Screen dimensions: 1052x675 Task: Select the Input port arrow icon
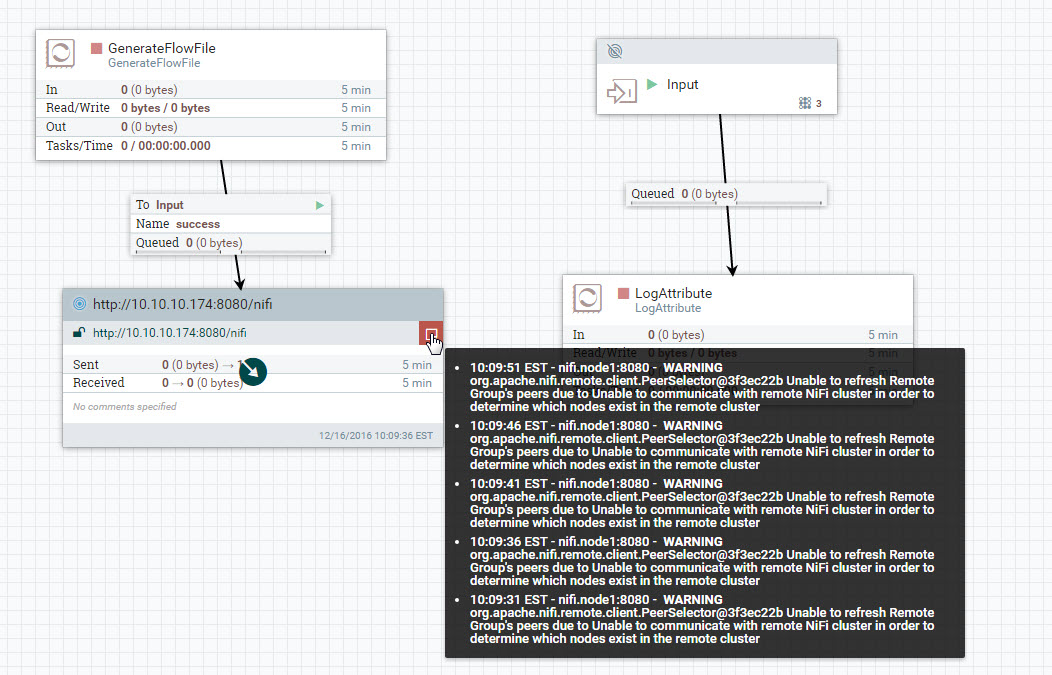pos(622,90)
